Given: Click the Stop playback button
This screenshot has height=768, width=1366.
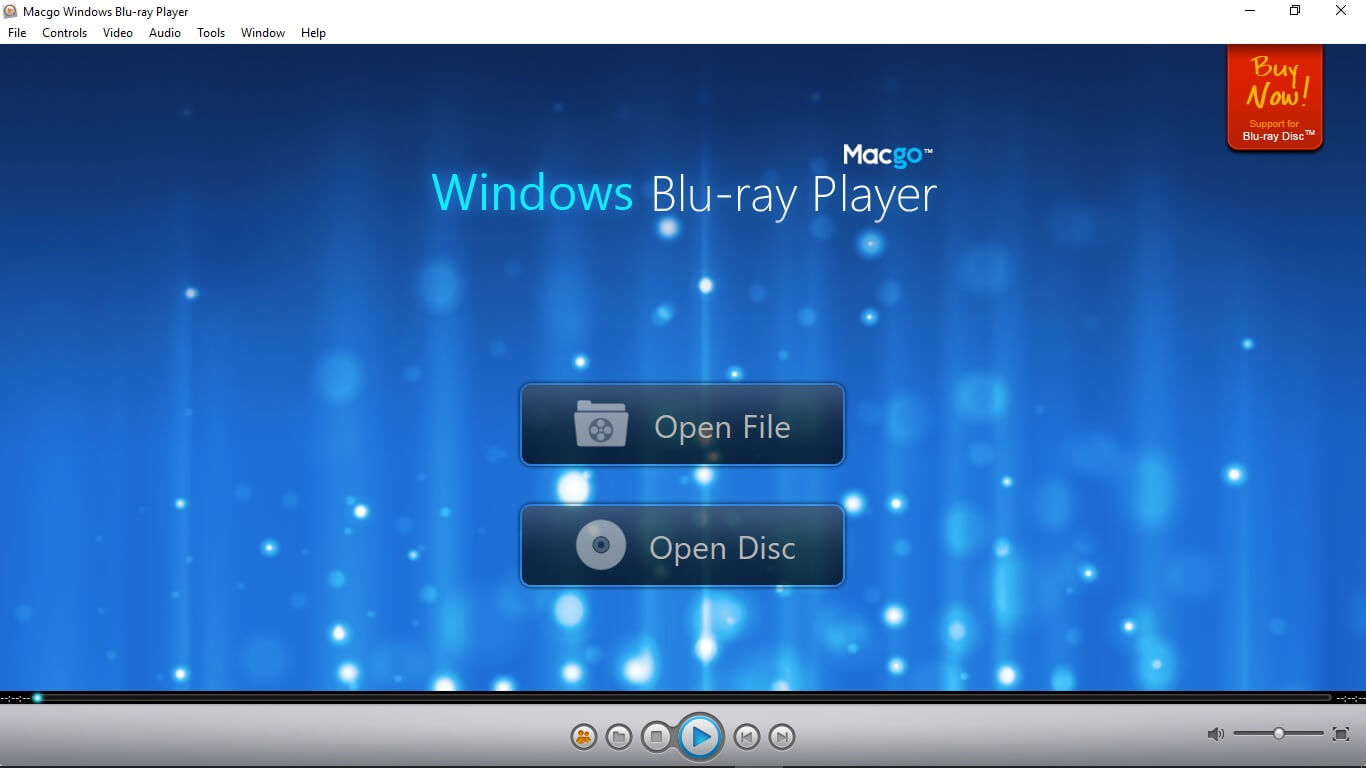Looking at the screenshot, I should click(656, 738).
